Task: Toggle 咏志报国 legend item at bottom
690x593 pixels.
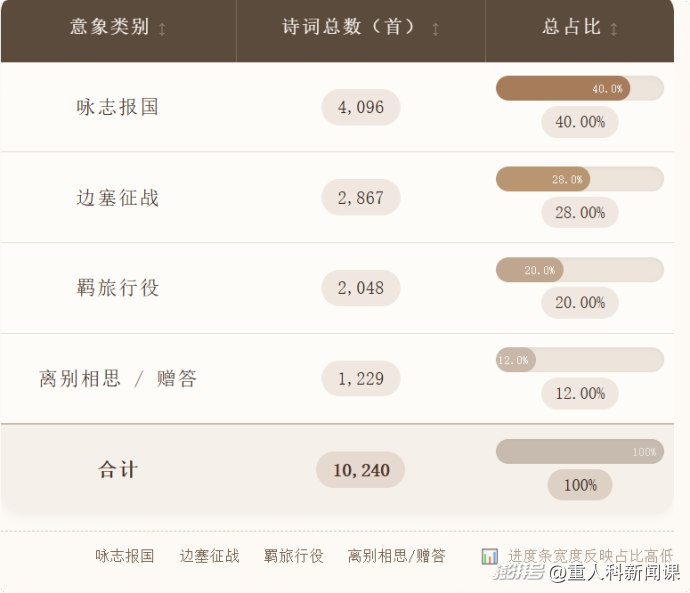Action: pos(125,556)
